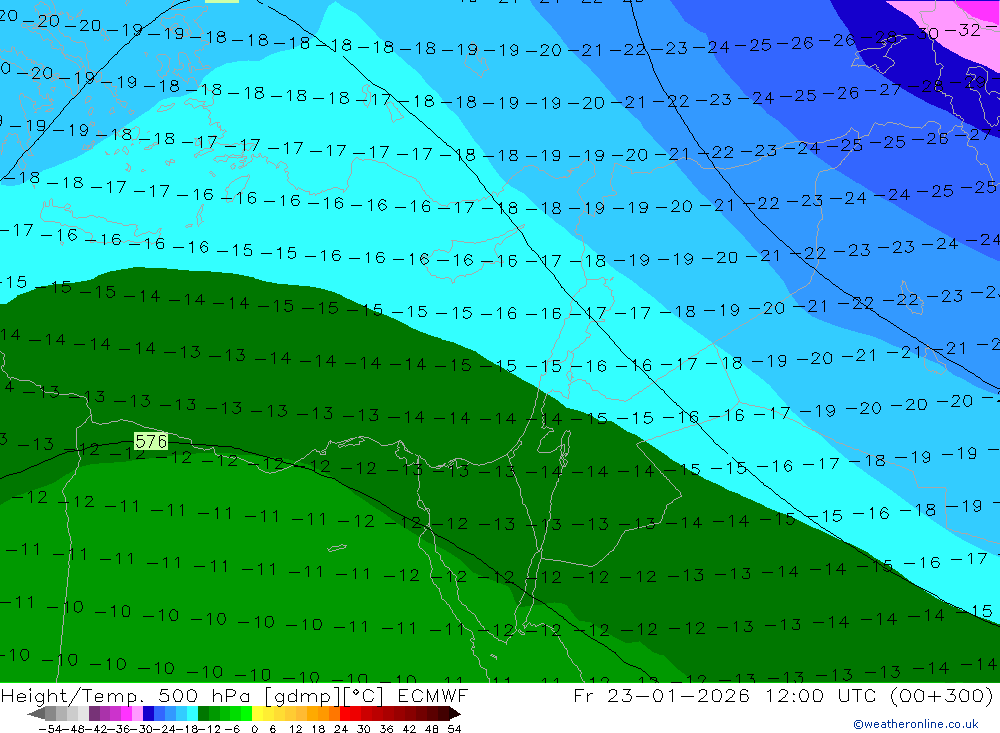Click the 576 height contour label
The image size is (1000, 733).
[x=151, y=441]
